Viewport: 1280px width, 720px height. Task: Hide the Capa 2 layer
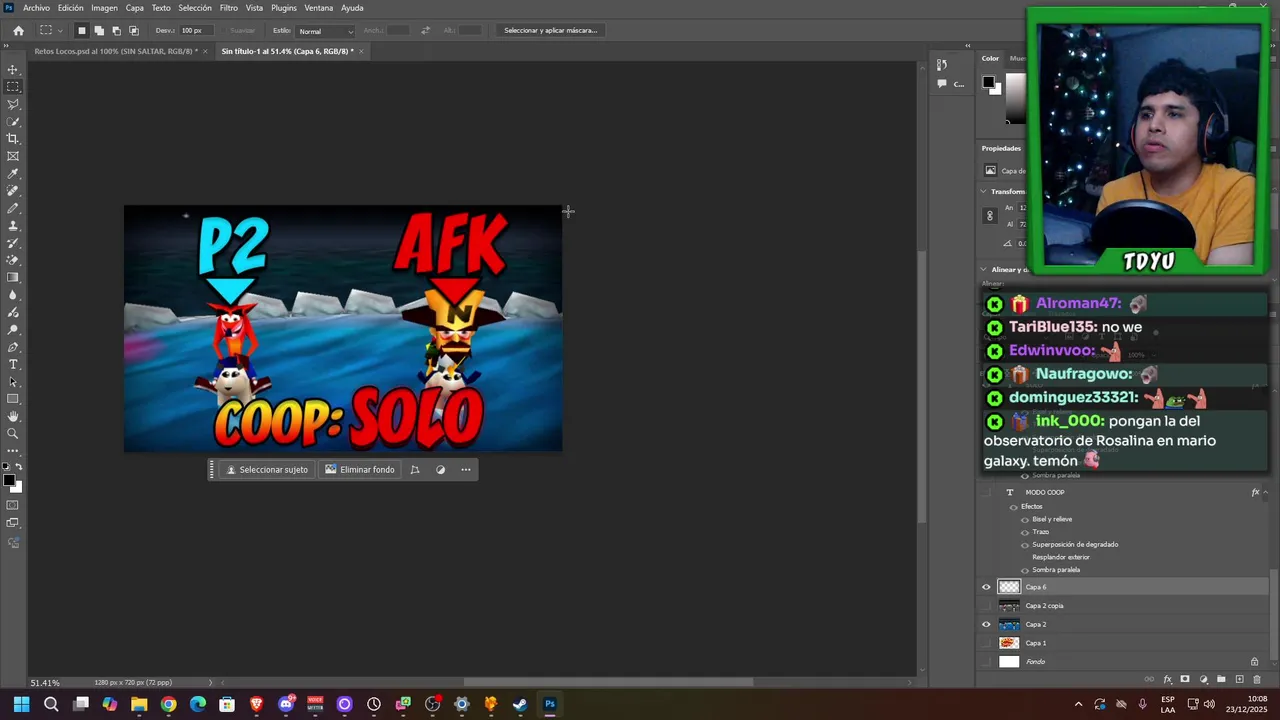click(986, 624)
